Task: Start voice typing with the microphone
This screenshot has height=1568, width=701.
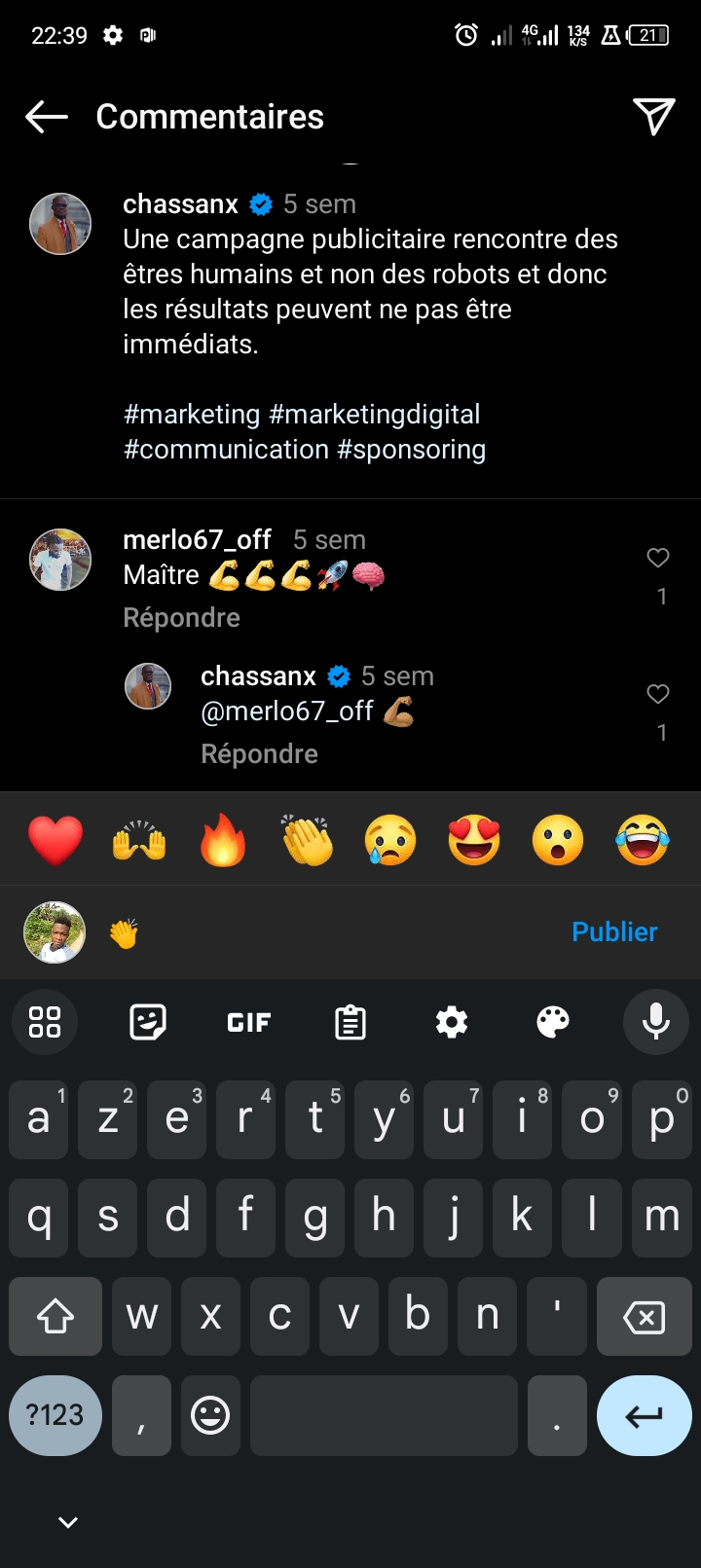Action: pyautogui.click(x=655, y=1022)
